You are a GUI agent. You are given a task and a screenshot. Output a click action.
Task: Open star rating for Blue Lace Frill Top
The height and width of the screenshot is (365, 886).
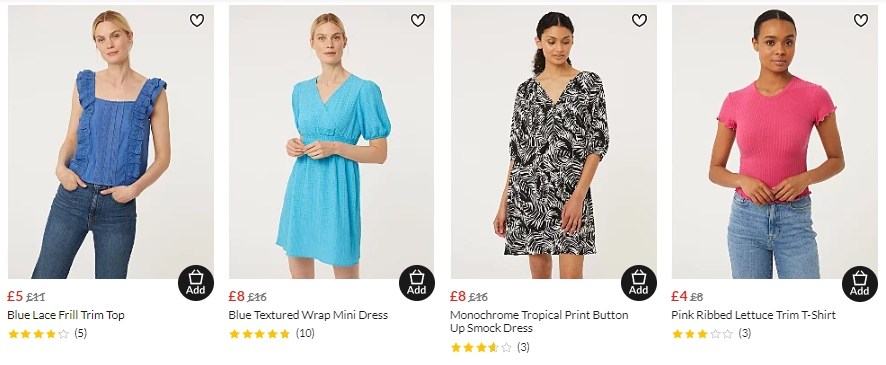click(47, 333)
